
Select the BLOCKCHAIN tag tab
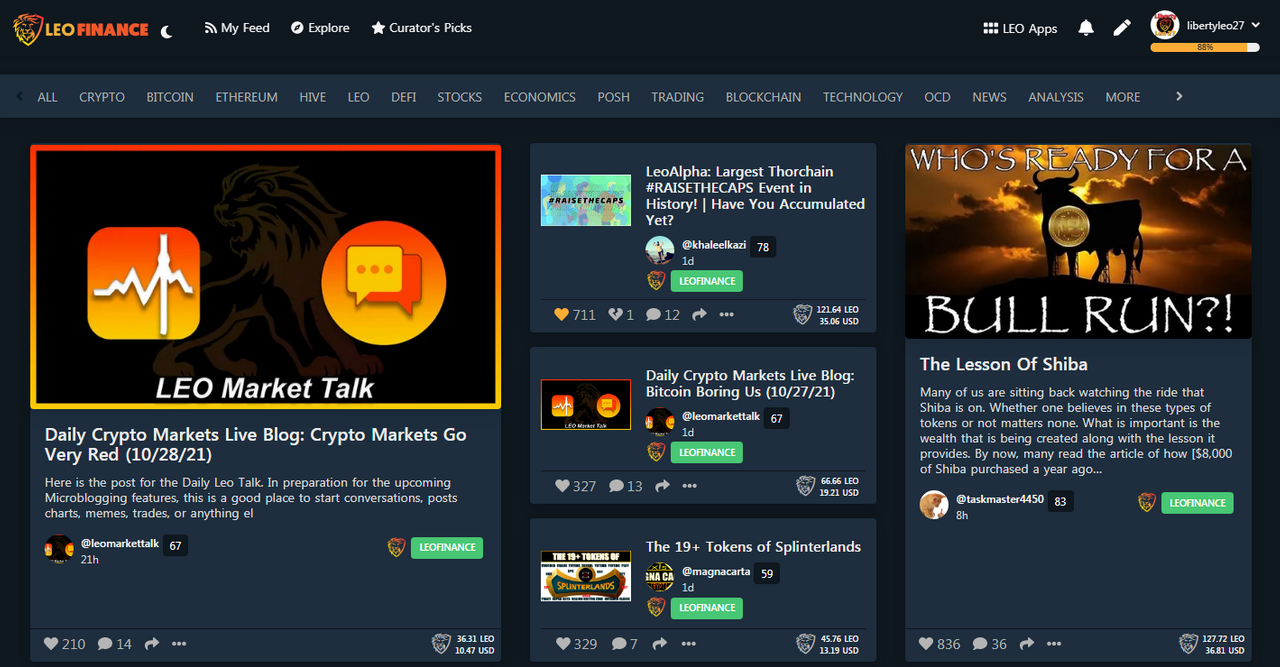(764, 97)
